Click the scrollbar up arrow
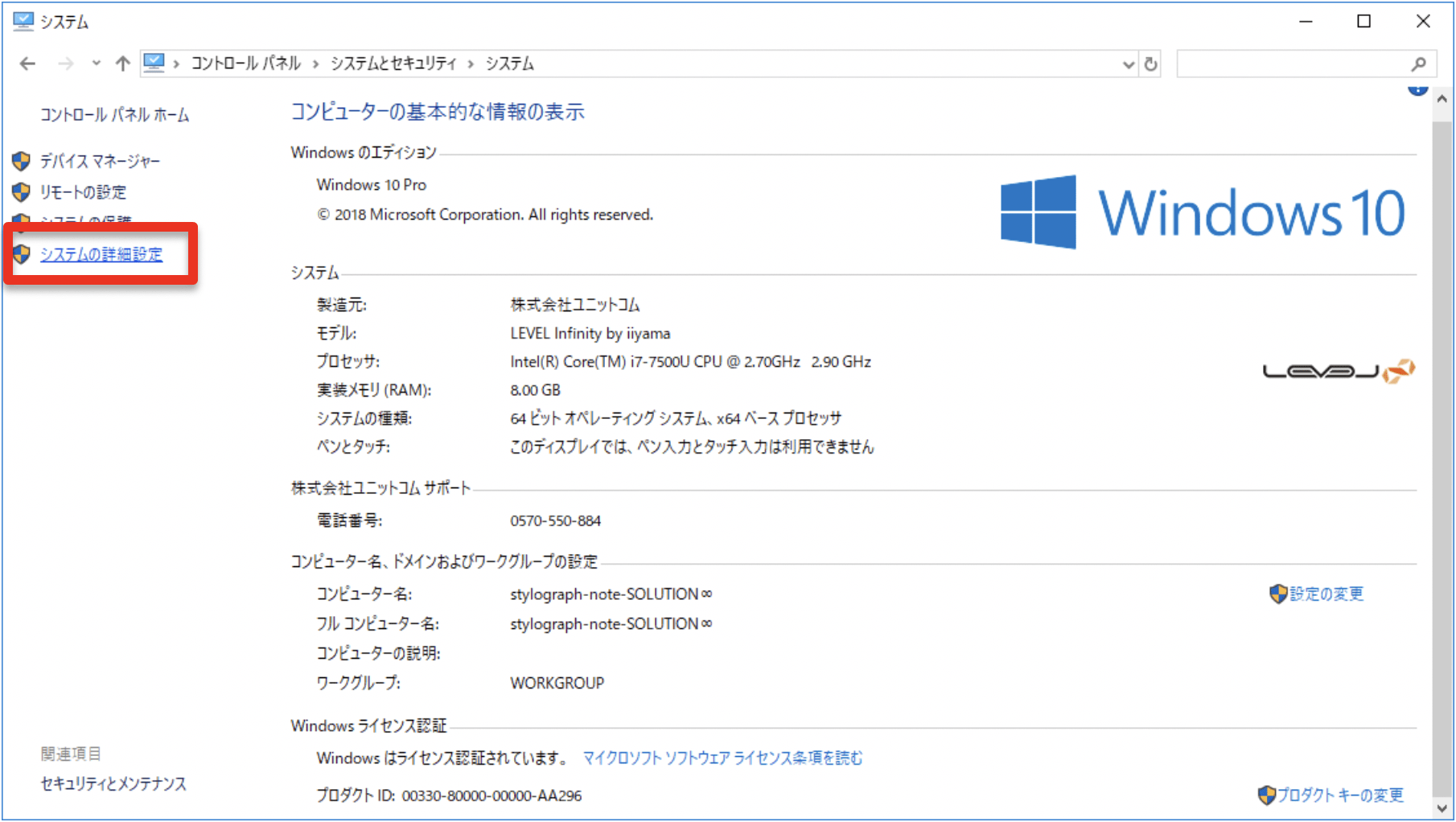The width and height of the screenshot is (1456, 822). [1442, 99]
